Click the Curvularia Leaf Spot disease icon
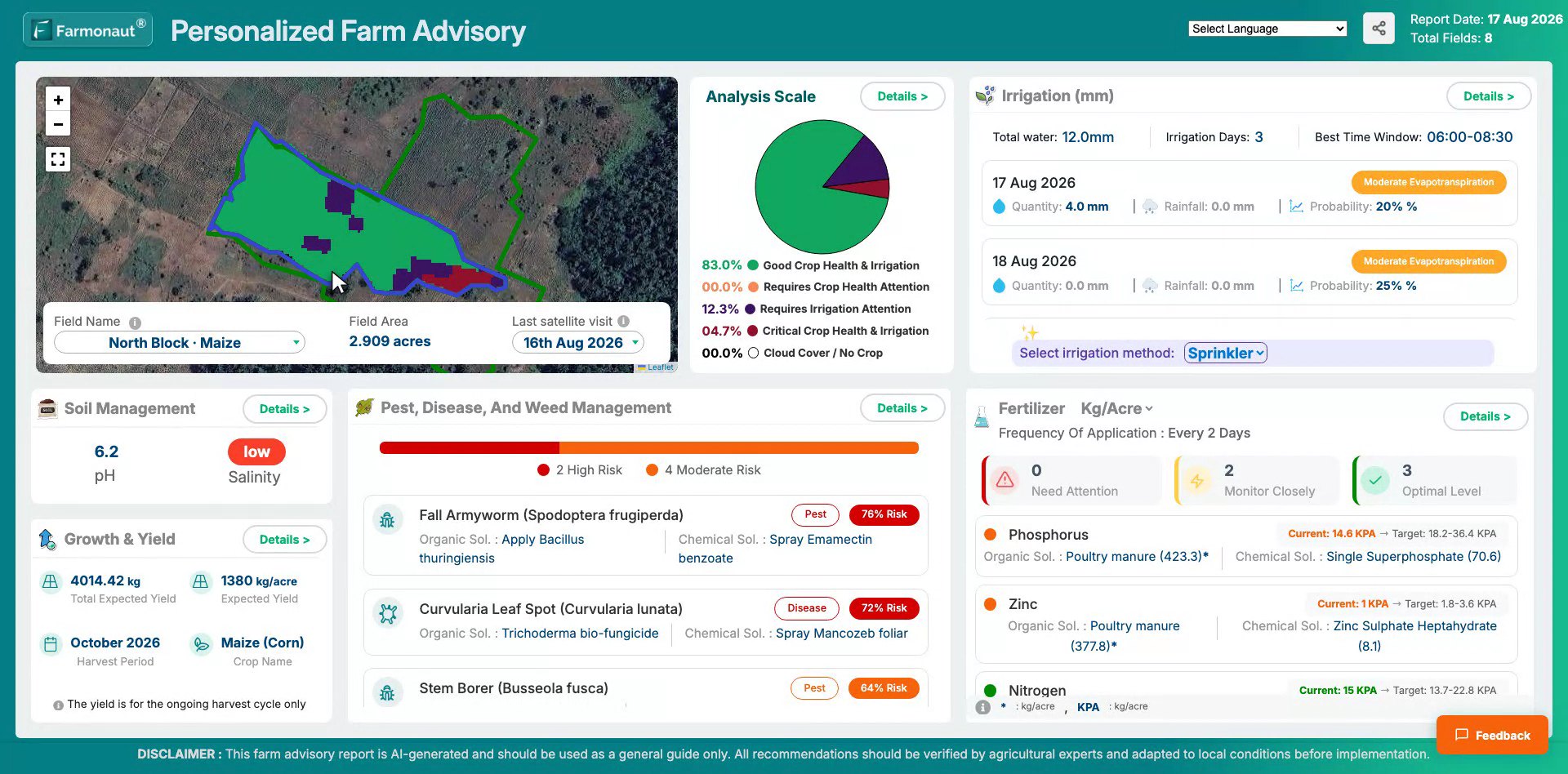The image size is (1568, 774). click(387, 613)
